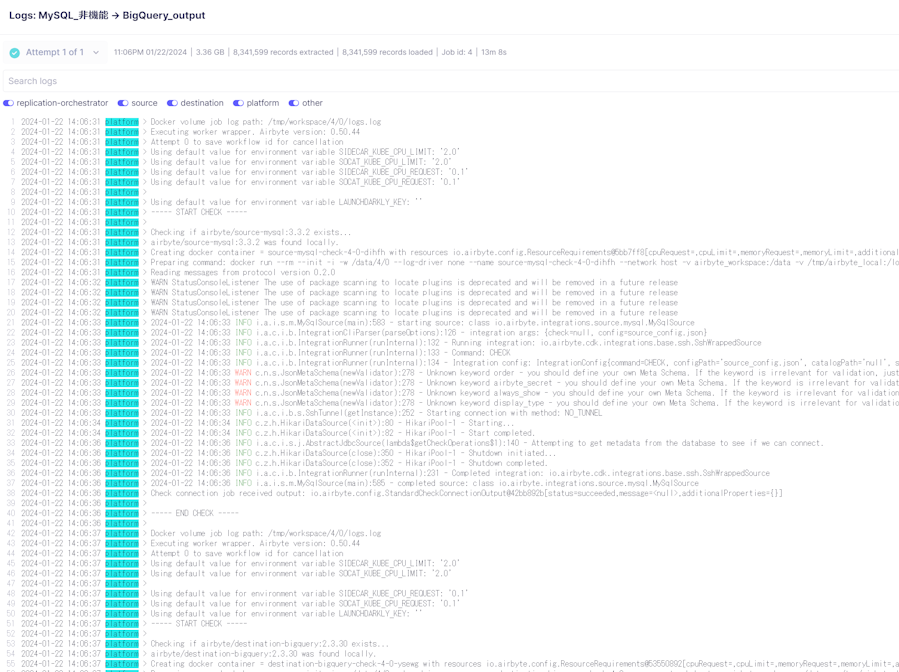Screen dimensions: 899x672
Task: Toggle the other log filter
Action: pos(294,103)
